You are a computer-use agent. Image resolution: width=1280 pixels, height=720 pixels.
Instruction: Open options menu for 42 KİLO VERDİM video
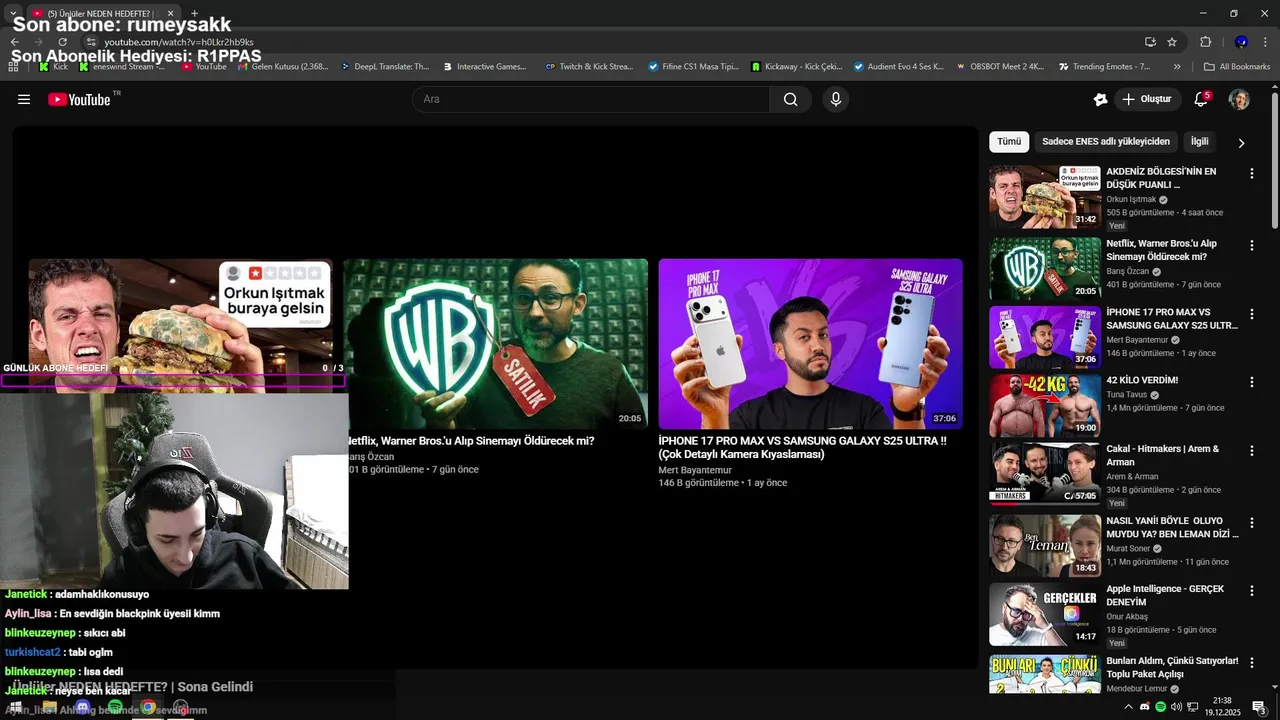[1251, 383]
